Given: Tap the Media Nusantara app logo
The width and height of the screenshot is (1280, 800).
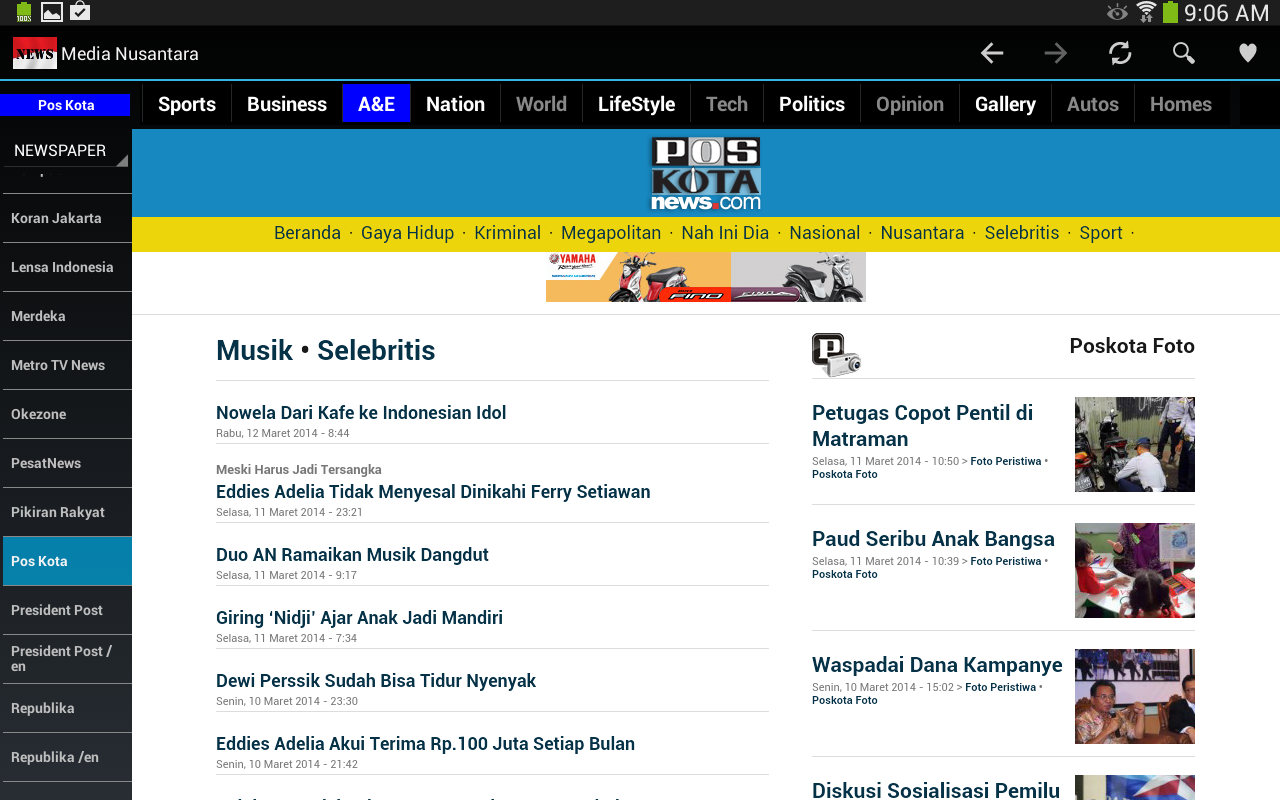Looking at the screenshot, I should coord(35,53).
